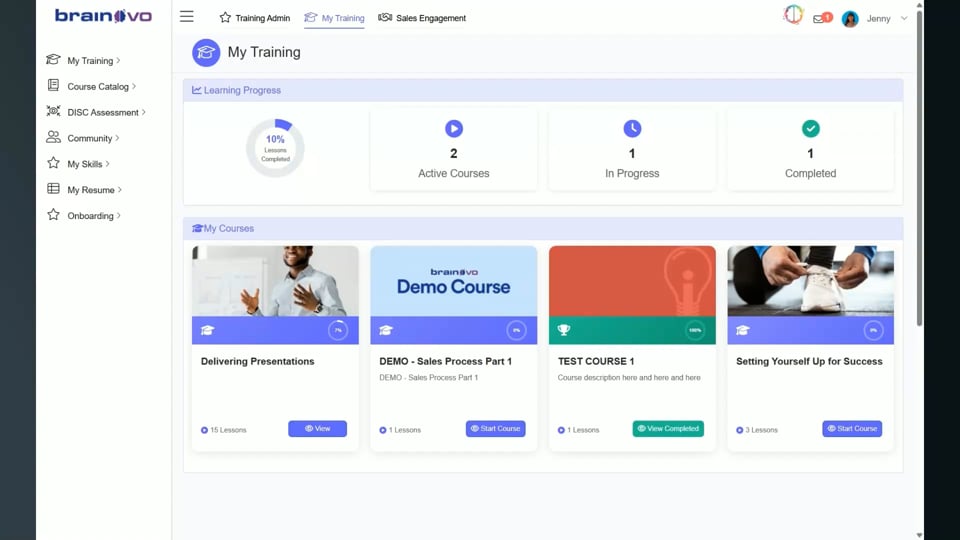This screenshot has width=960, height=540.
Task: Click the Onboarding star icon
Action: (53, 214)
